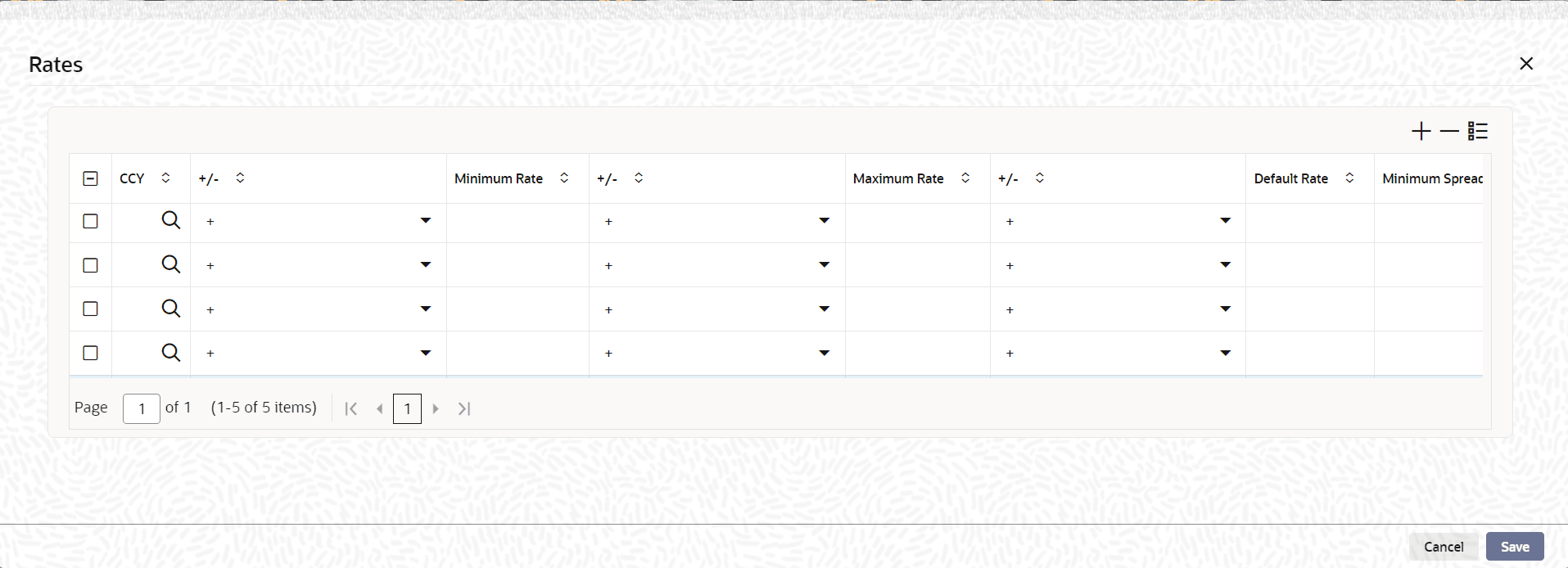Sort by Minimum Rate column
This screenshot has width=1568, height=568.
[564, 178]
